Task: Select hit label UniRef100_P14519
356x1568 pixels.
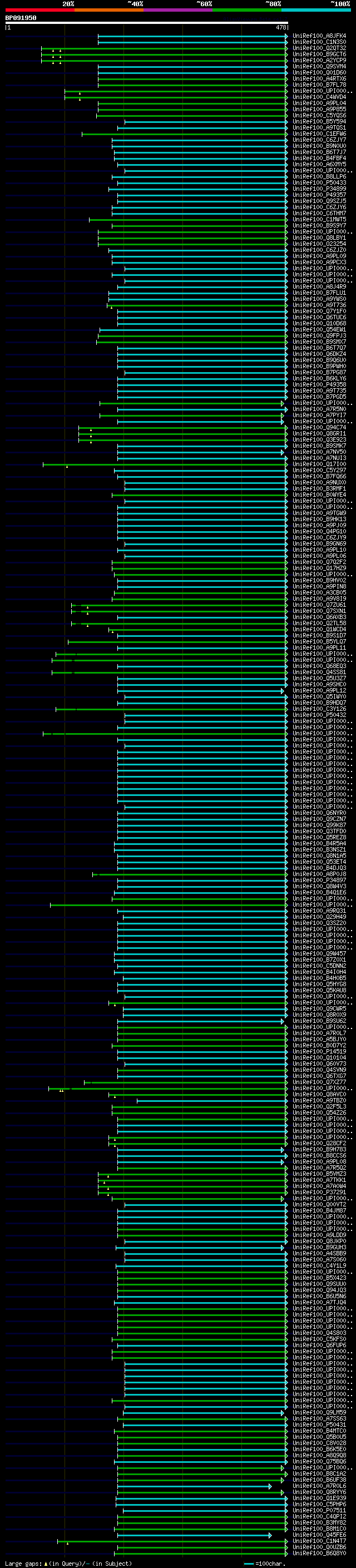Action: point(319,1051)
